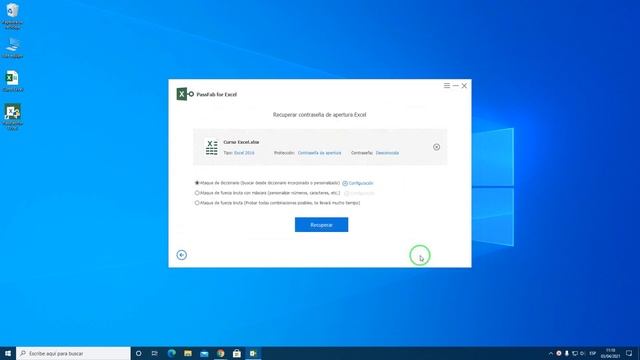Click the 'Desconocida' password value

coord(387,153)
